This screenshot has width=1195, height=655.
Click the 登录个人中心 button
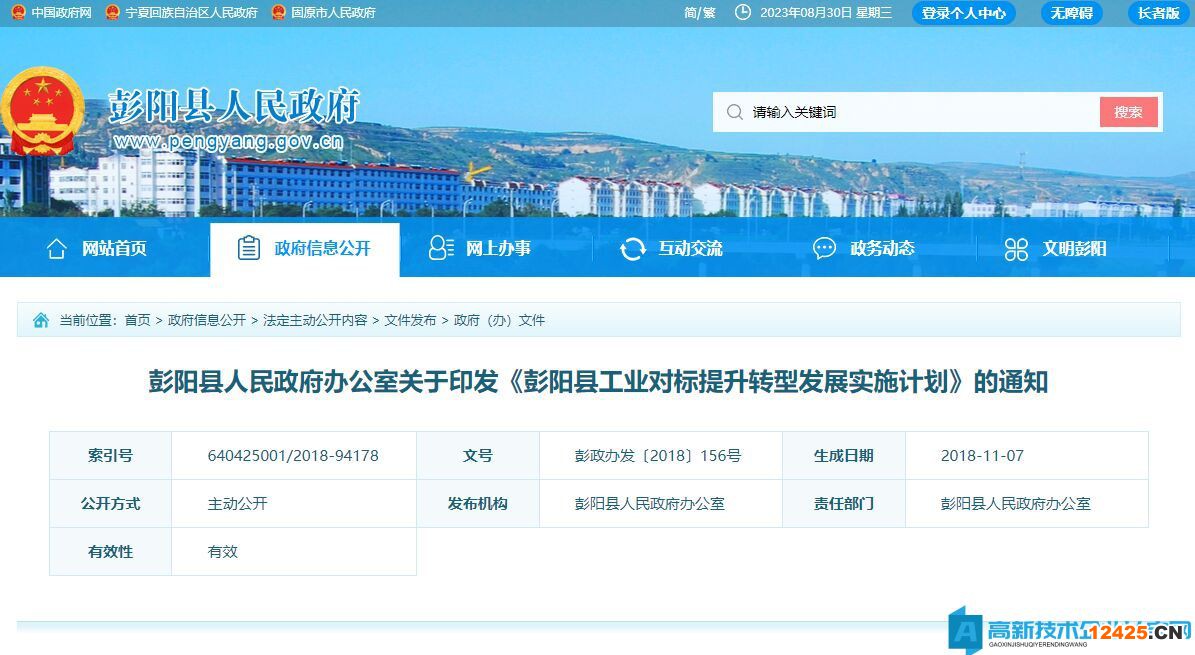click(x=963, y=13)
